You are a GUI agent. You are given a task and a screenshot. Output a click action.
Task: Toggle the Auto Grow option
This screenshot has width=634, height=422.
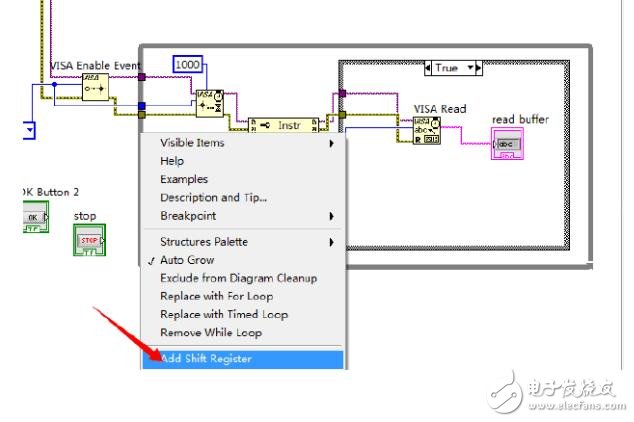point(187,260)
